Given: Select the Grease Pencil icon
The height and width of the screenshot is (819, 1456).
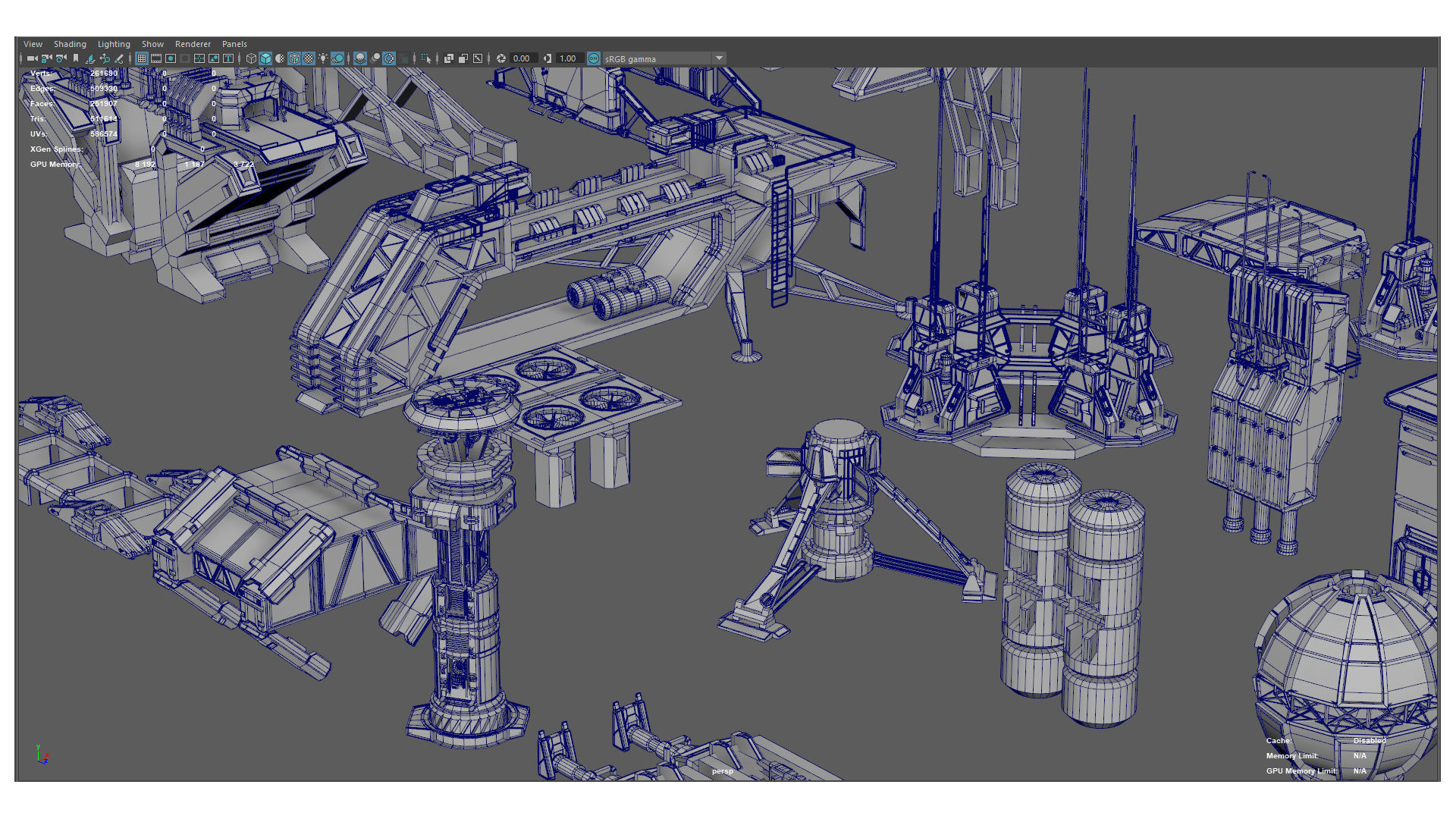Looking at the screenshot, I should point(119,58).
